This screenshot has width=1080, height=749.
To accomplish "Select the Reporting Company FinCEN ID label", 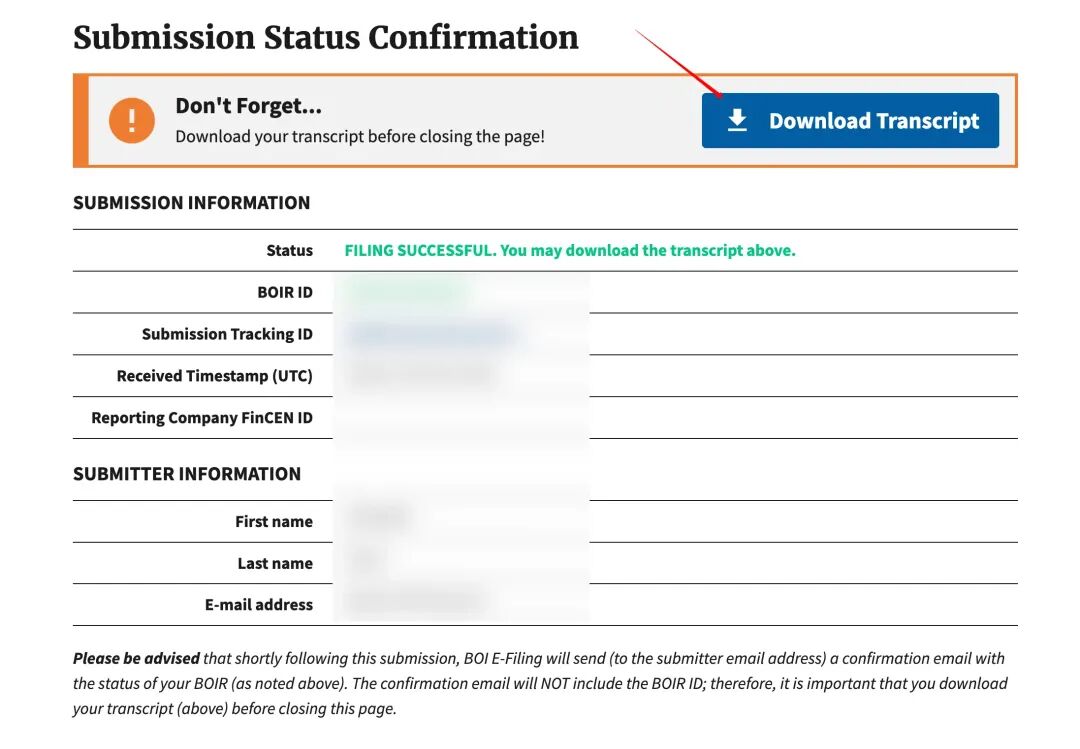I will coord(202,418).
